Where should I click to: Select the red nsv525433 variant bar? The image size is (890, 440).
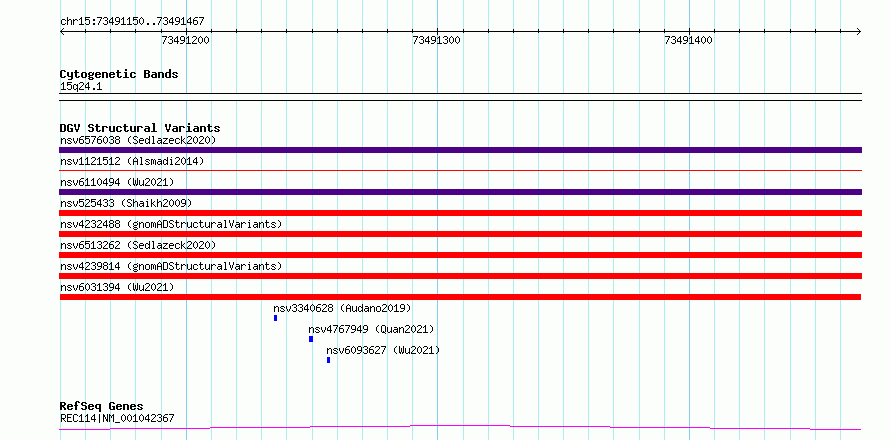pyautogui.click(x=460, y=213)
